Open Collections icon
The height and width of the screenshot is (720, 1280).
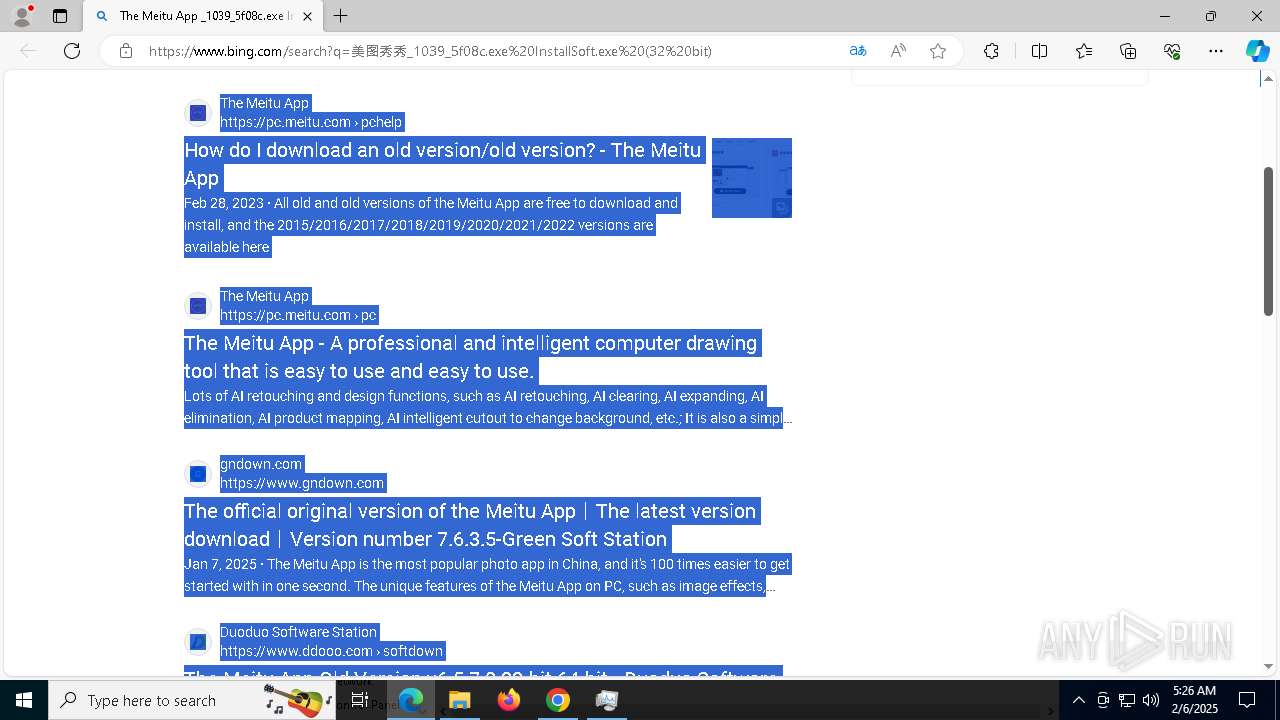[1128, 51]
